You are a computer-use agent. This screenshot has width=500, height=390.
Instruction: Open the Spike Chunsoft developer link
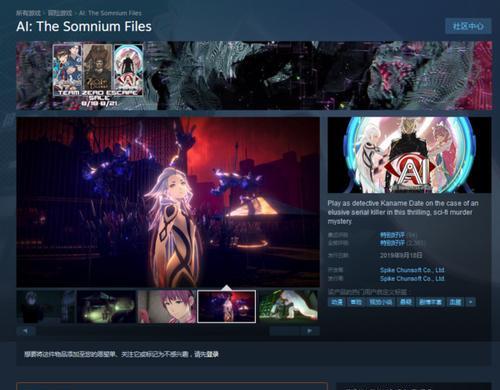click(x=412, y=270)
